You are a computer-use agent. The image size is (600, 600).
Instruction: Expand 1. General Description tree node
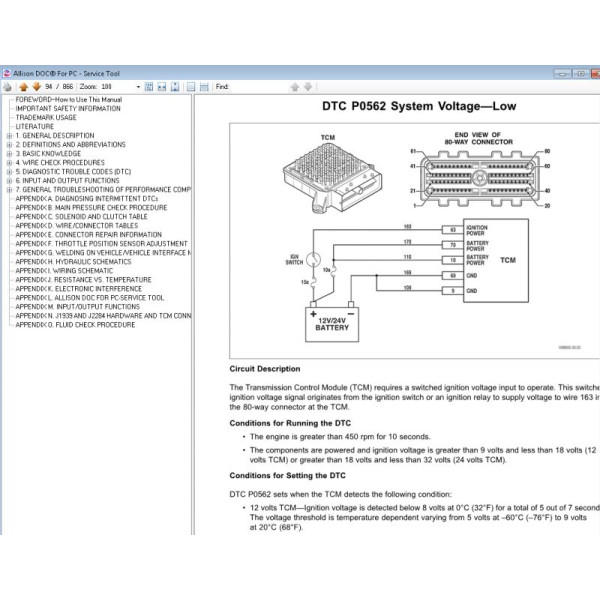tap(9, 135)
